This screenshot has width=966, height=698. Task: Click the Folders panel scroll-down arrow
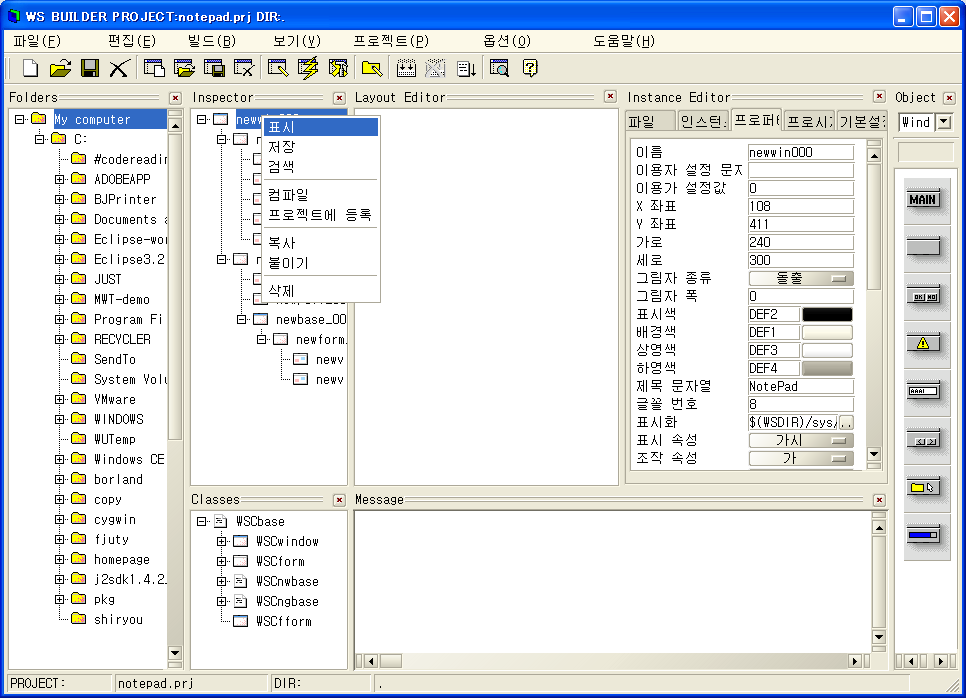[175, 652]
